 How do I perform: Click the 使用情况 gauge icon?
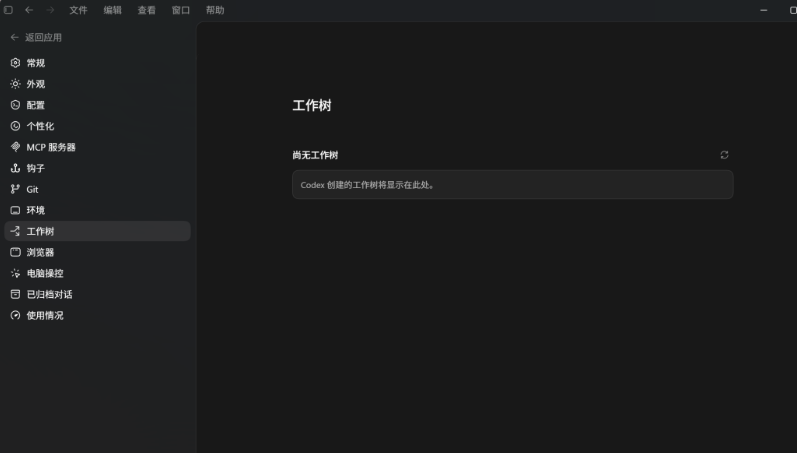(15, 315)
